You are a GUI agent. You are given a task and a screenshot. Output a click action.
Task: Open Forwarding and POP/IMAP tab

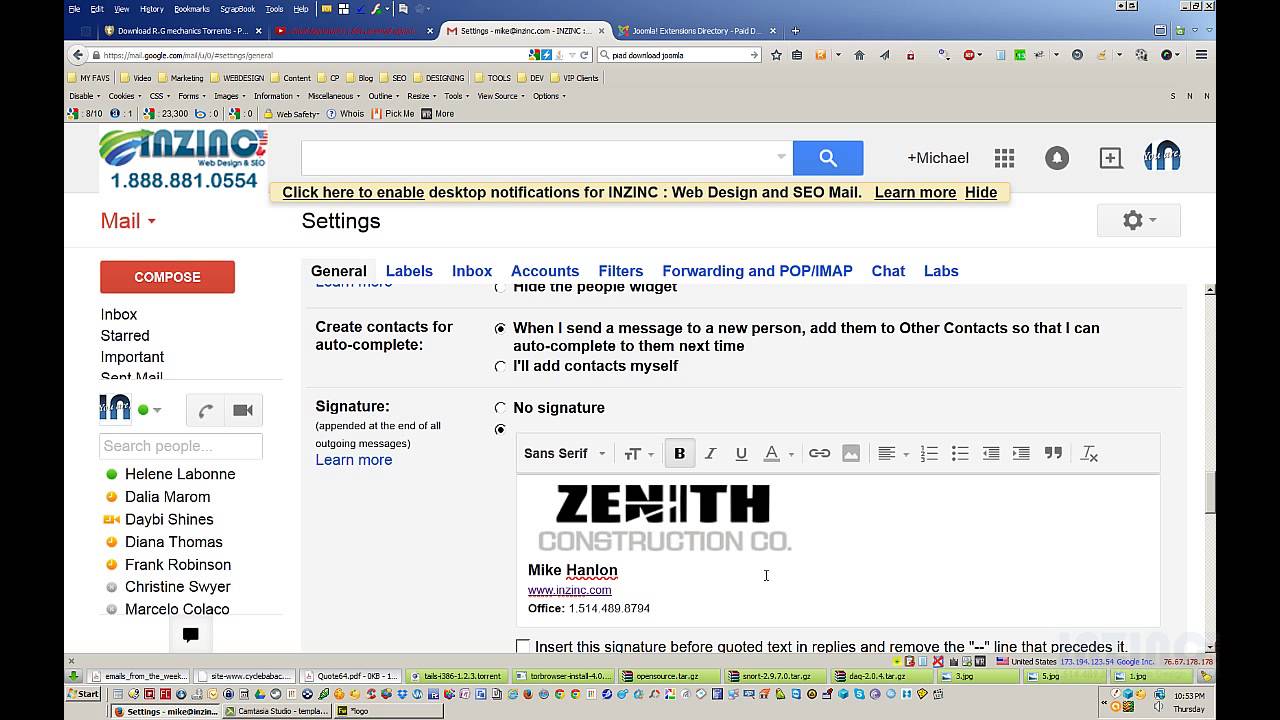click(757, 271)
